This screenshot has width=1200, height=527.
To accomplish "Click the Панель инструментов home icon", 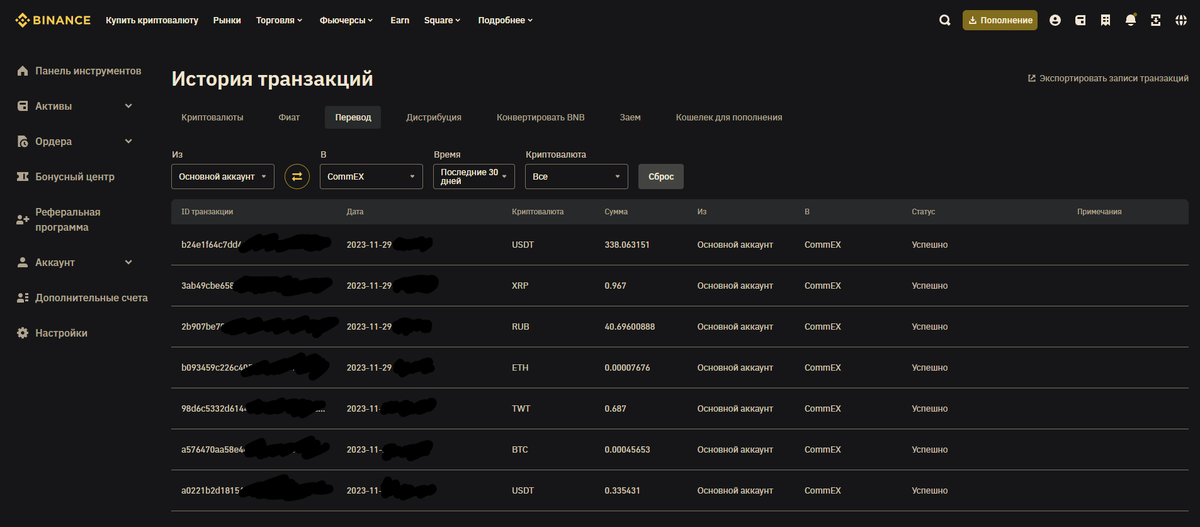I will [x=23, y=71].
